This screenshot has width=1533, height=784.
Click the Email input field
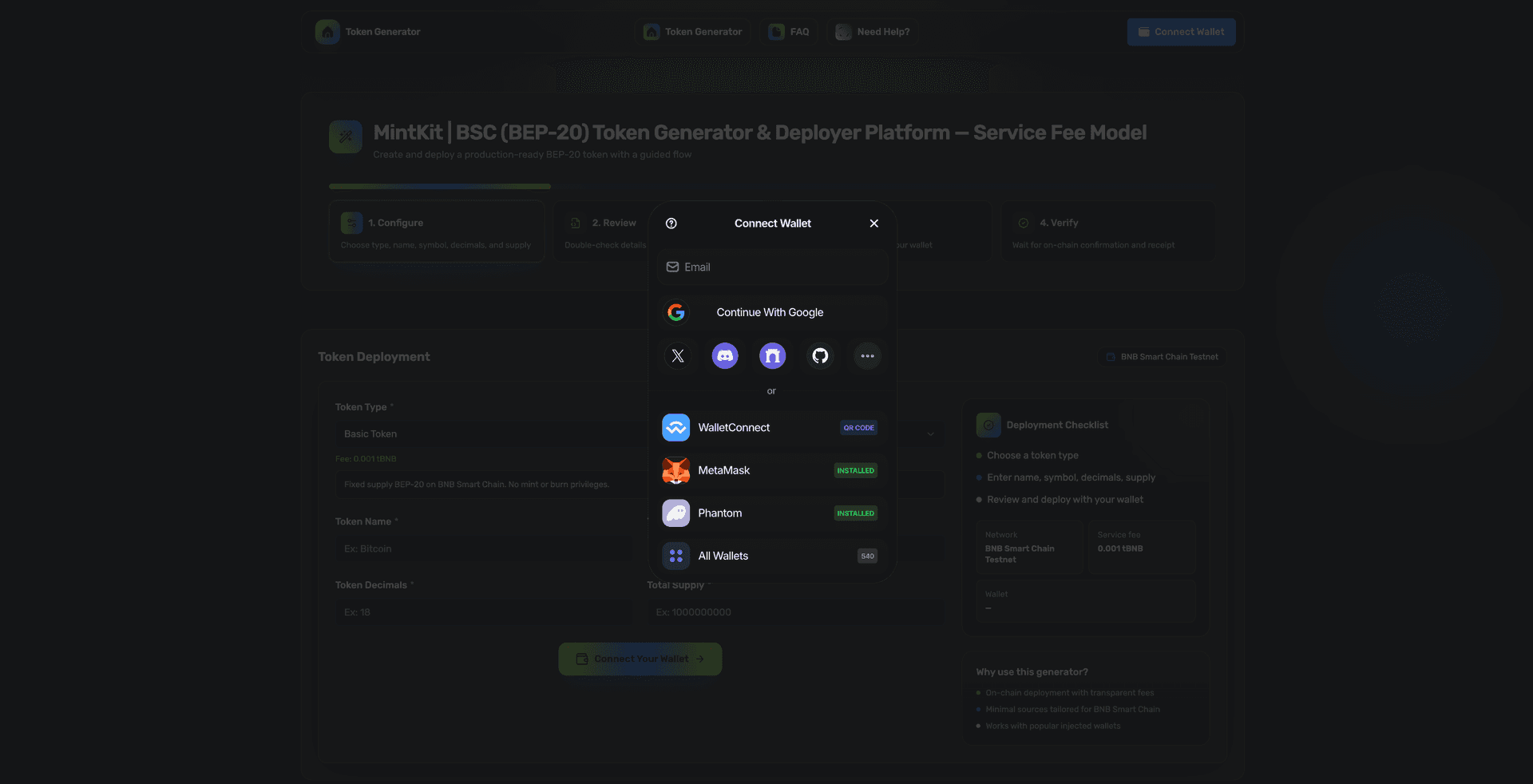click(x=771, y=267)
